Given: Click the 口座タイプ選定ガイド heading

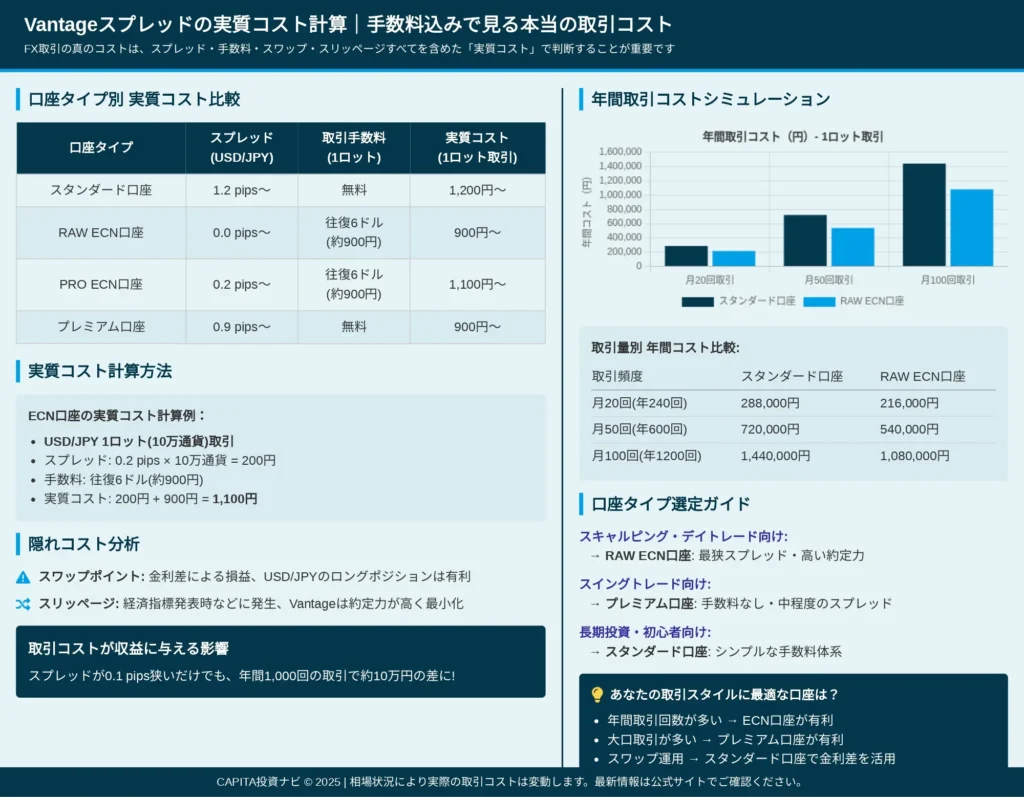Looking at the screenshot, I should click(x=671, y=504).
